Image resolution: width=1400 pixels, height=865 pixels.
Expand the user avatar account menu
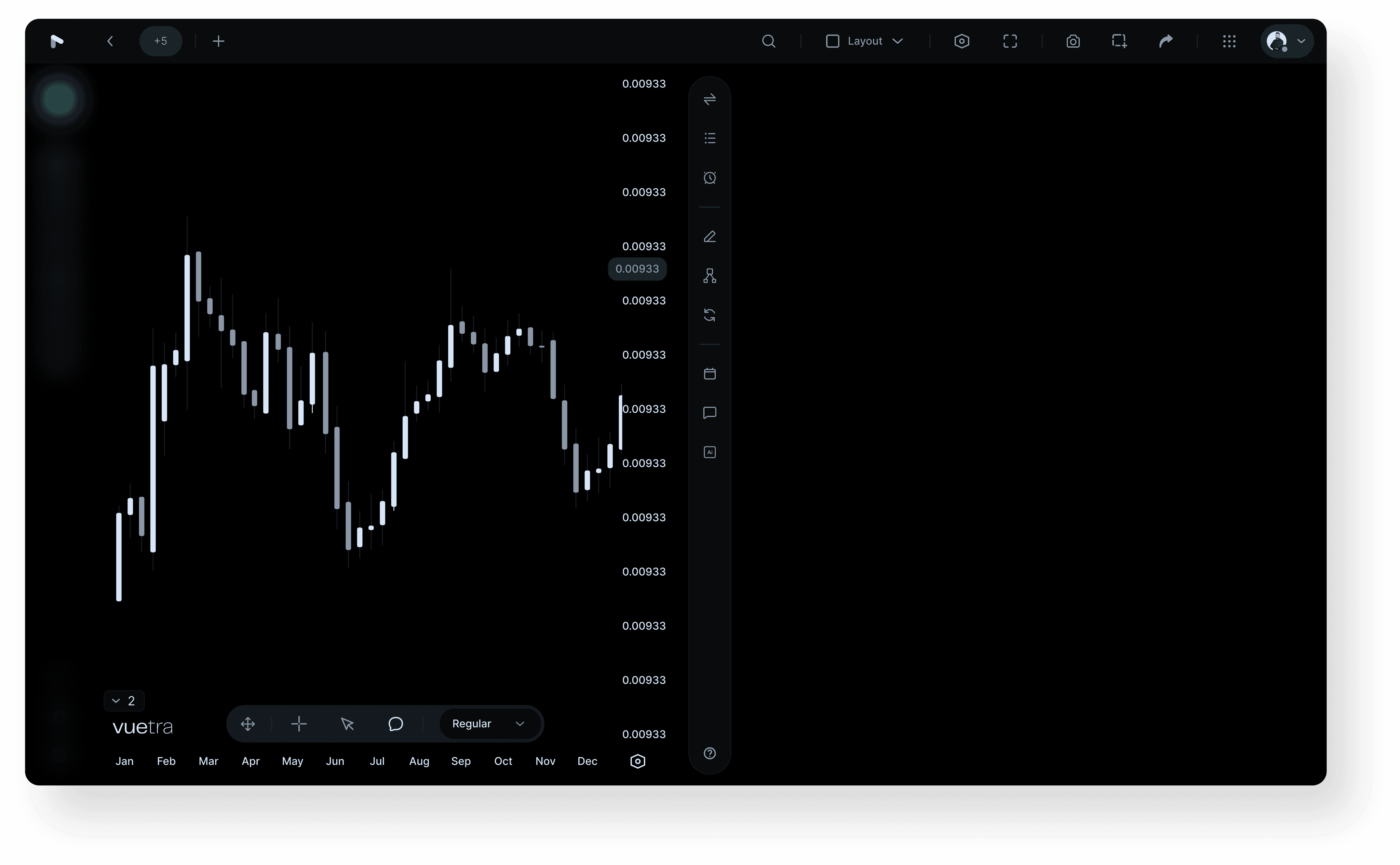click(1286, 41)
